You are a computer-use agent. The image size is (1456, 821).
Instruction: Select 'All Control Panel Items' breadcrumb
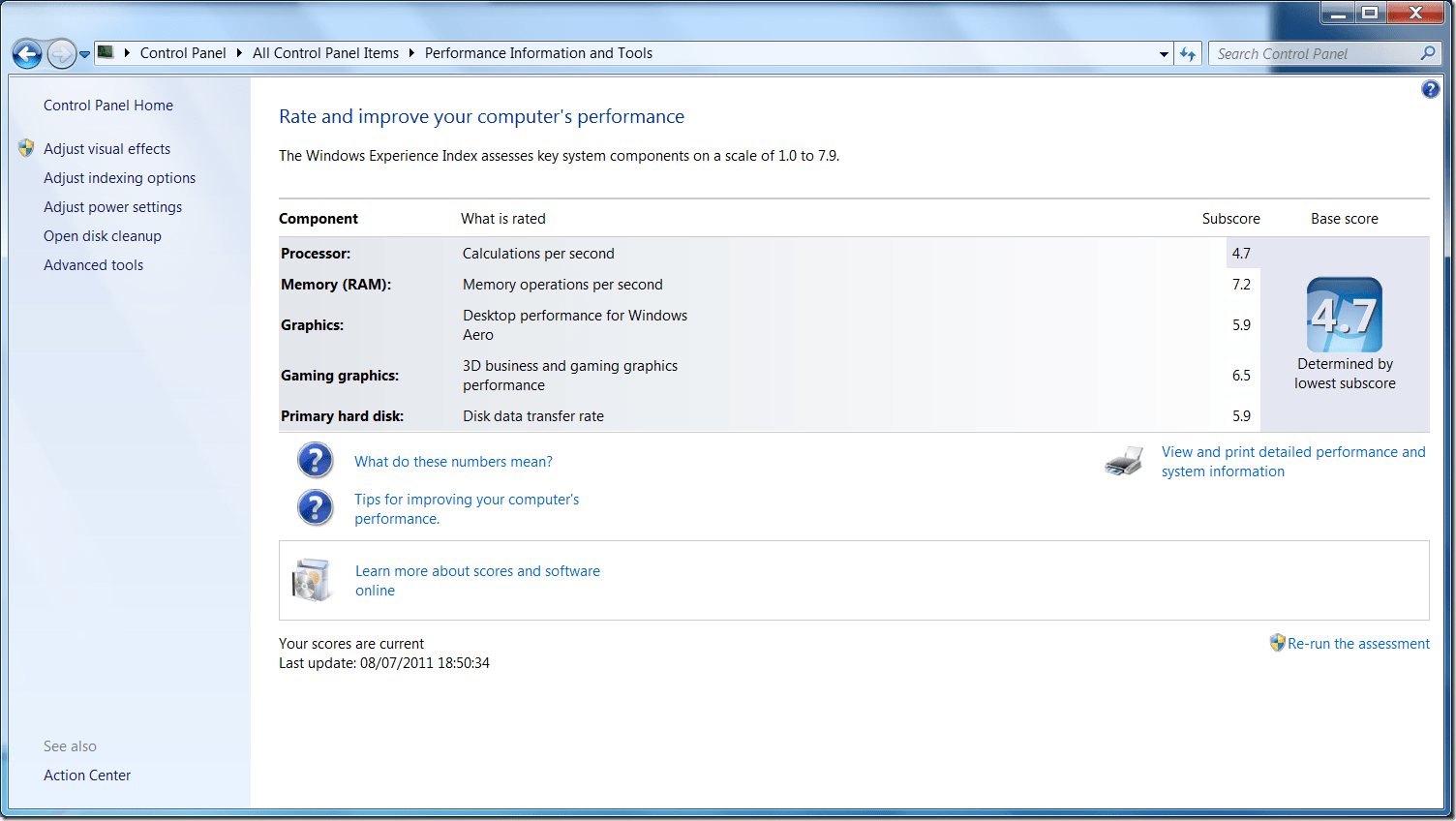click(325, 53)
